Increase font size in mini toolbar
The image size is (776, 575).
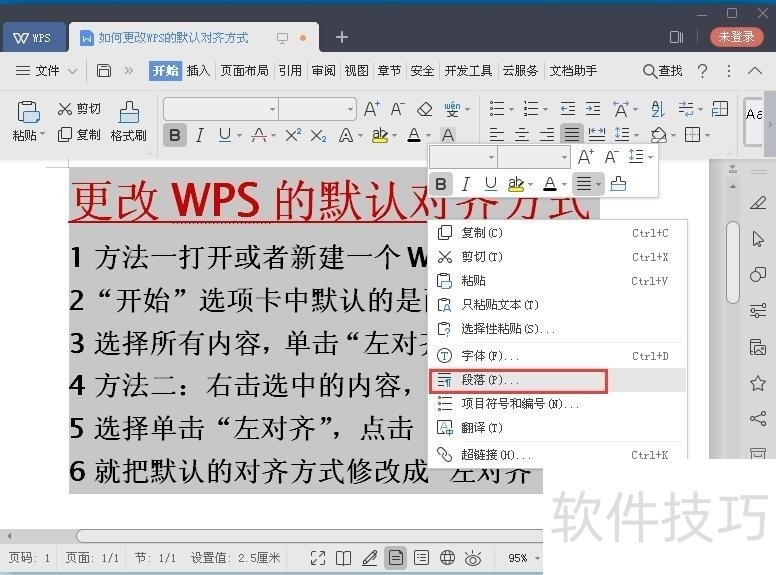(585, 157)
